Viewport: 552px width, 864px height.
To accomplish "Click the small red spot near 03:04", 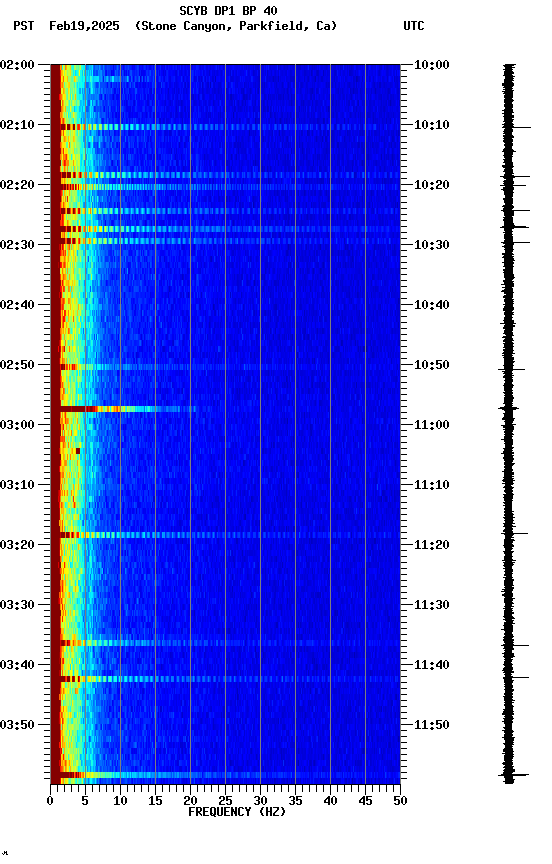I will coord(78,451).
